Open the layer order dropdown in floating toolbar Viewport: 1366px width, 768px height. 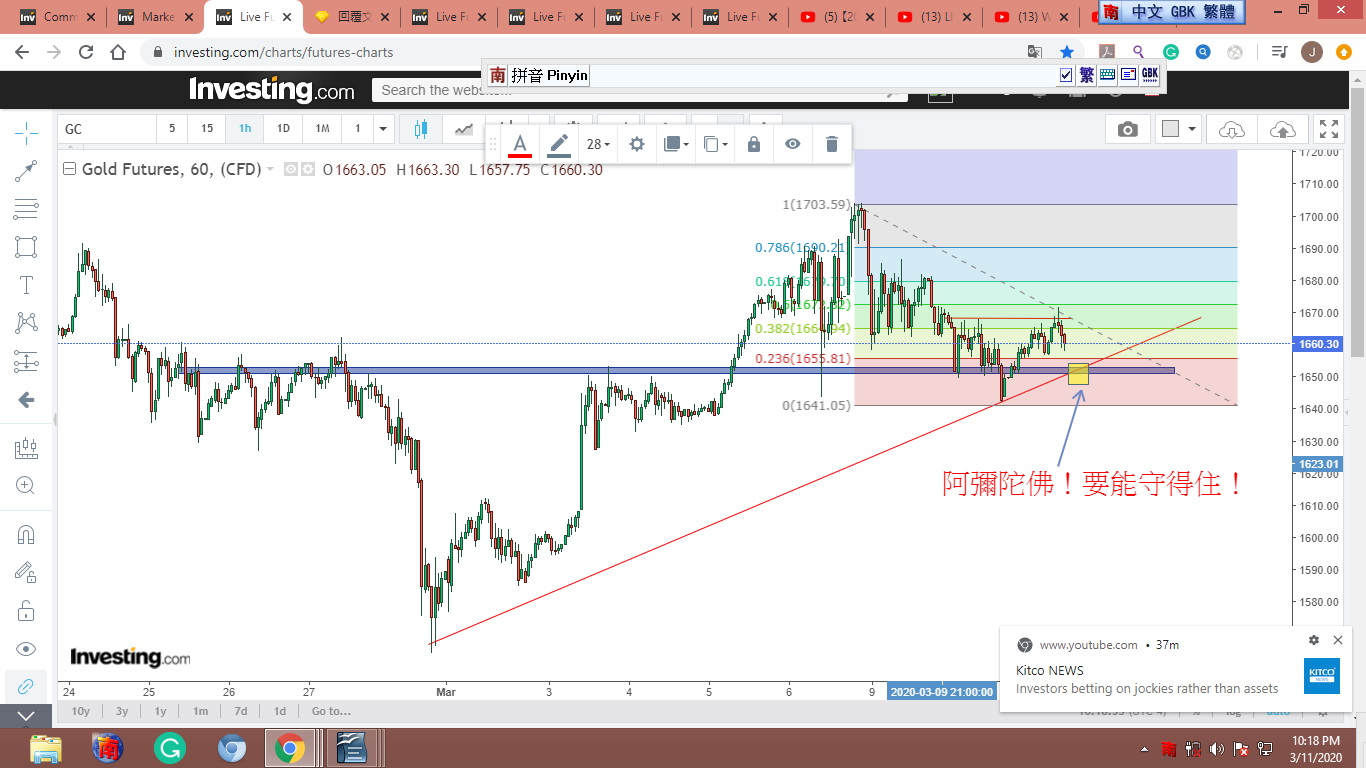[x=676, y=144]
